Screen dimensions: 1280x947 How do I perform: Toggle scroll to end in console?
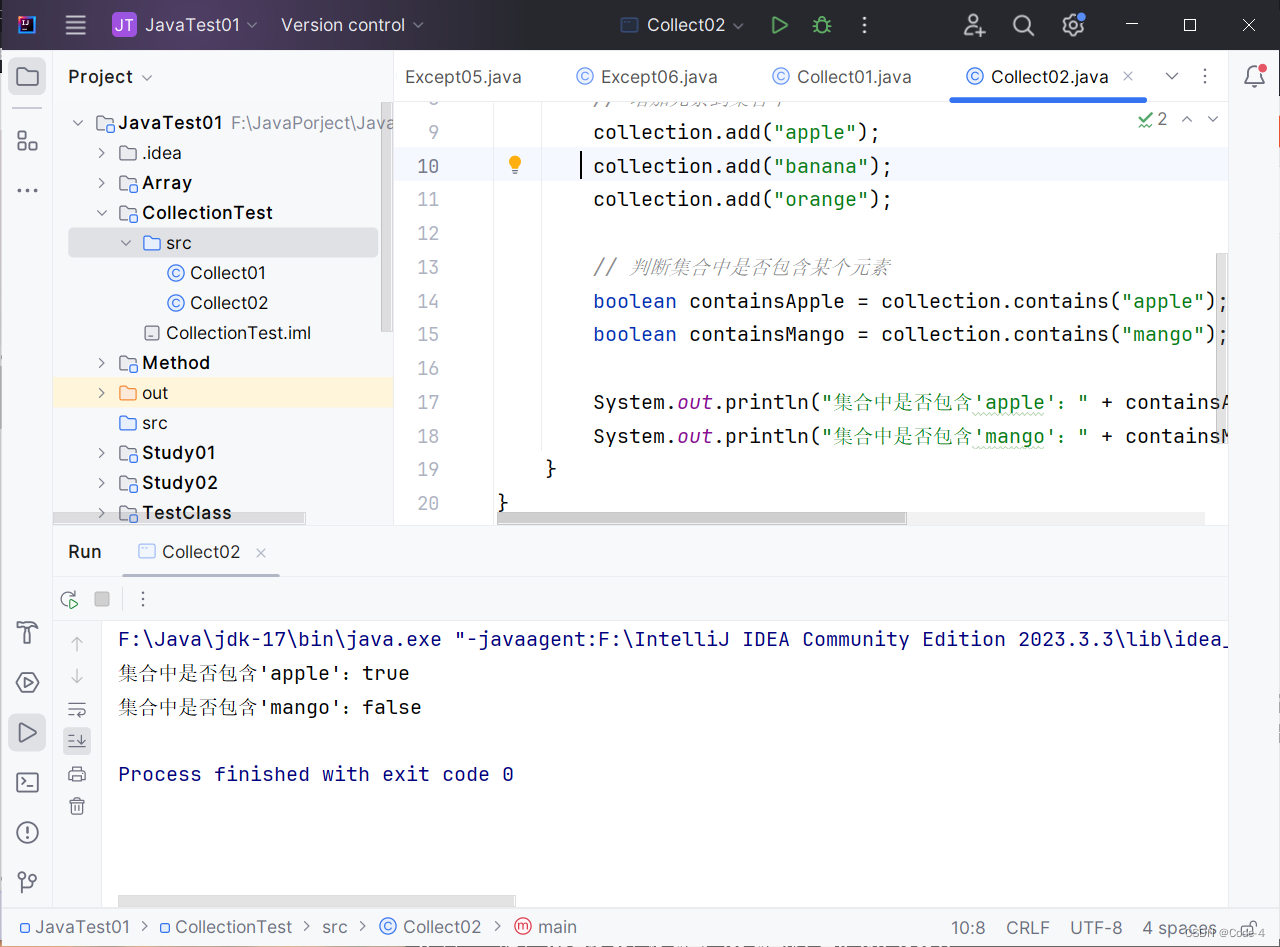tap(77, 741)
